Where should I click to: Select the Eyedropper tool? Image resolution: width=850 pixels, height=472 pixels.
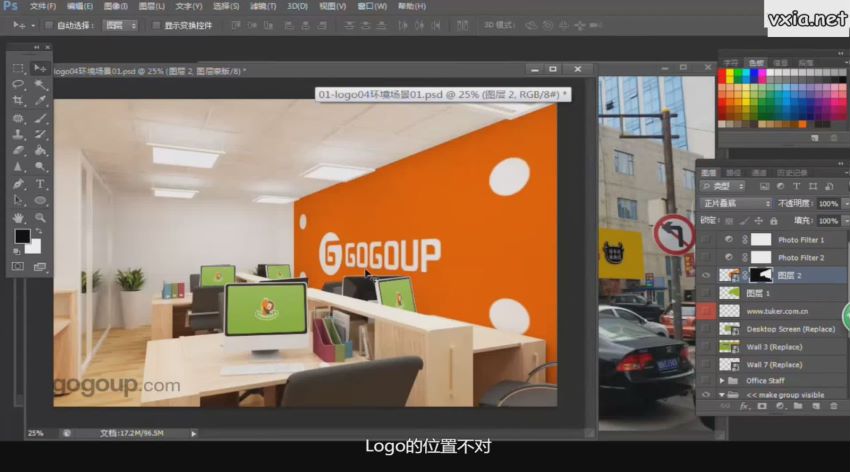(40, 101)
